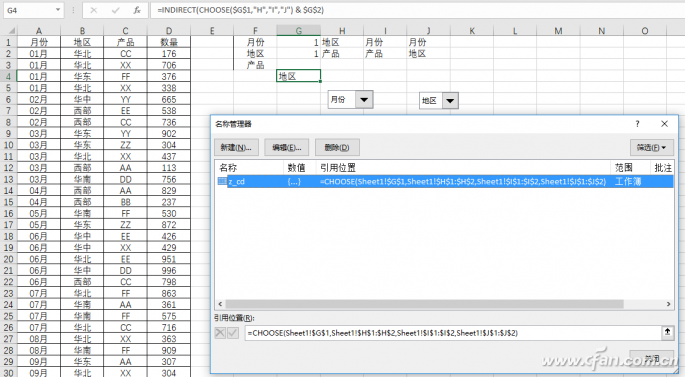
Task: Click the 删除(D) button
Action: [x=337, y=148]
